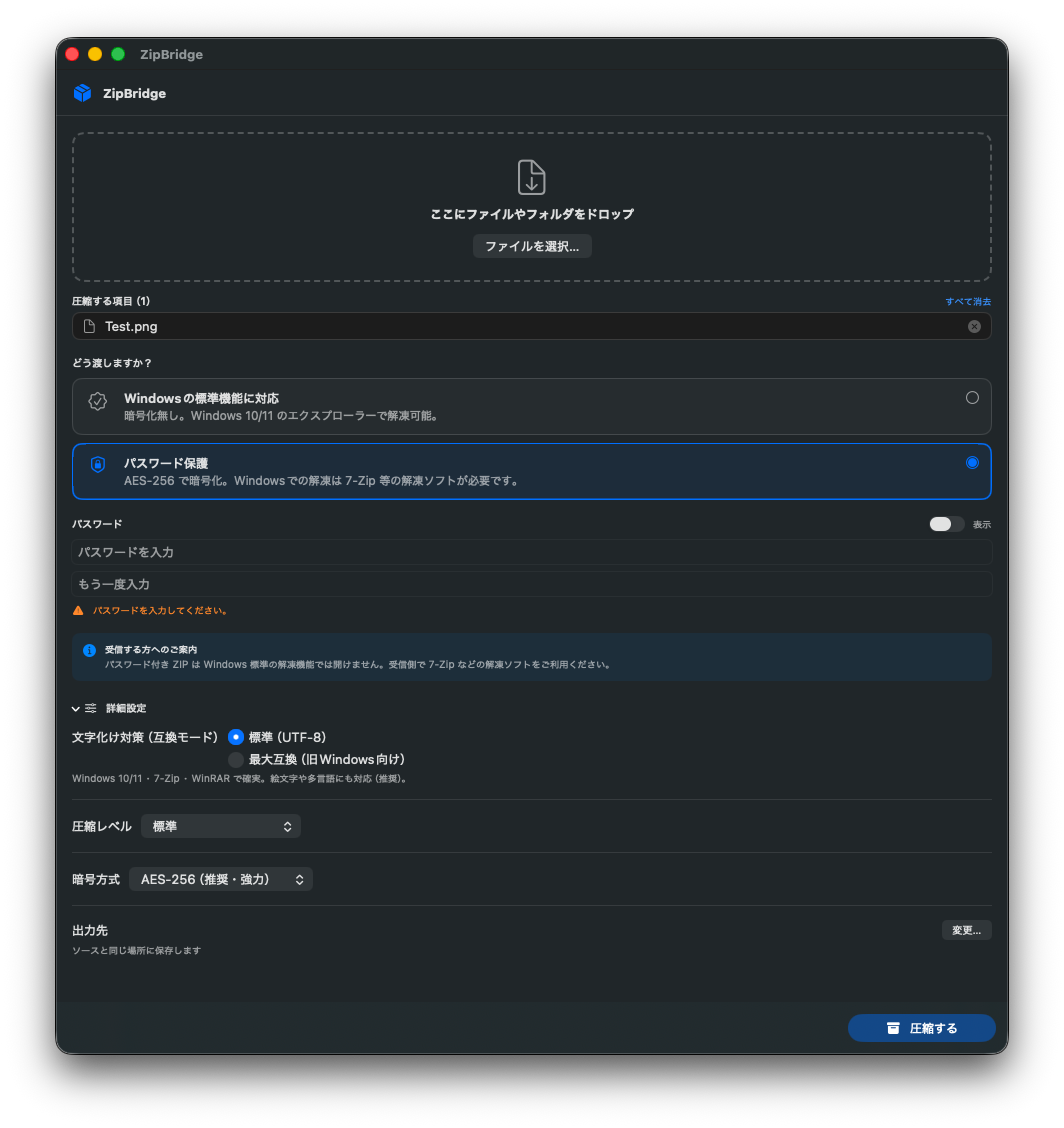Screen dimensions: 1064x1128
Task: Click the 圧縮する button
Action: point(922,1028)
